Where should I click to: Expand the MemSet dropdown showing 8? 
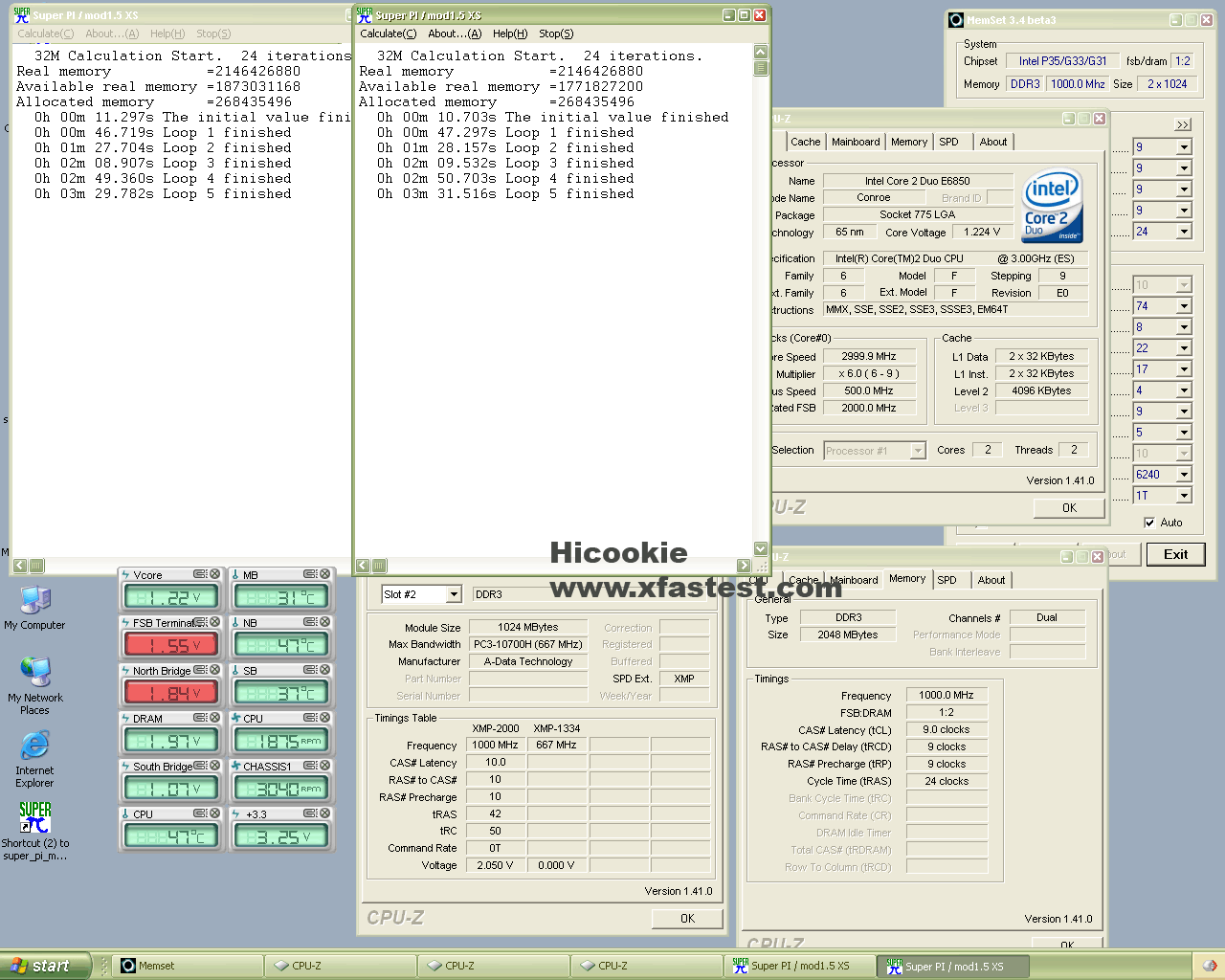[x=1184, y=327]
